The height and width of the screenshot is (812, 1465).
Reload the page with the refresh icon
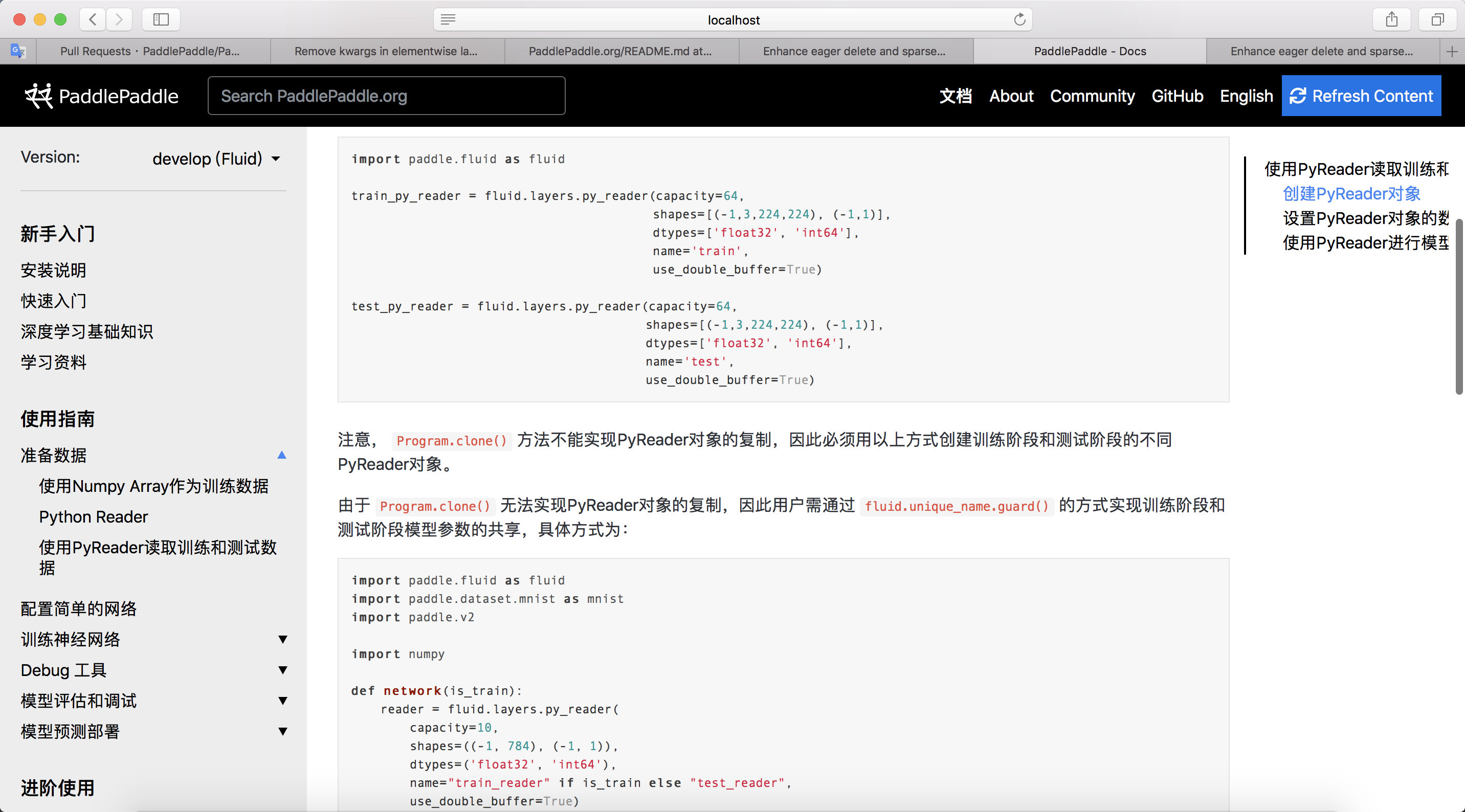coord(1019,19)
